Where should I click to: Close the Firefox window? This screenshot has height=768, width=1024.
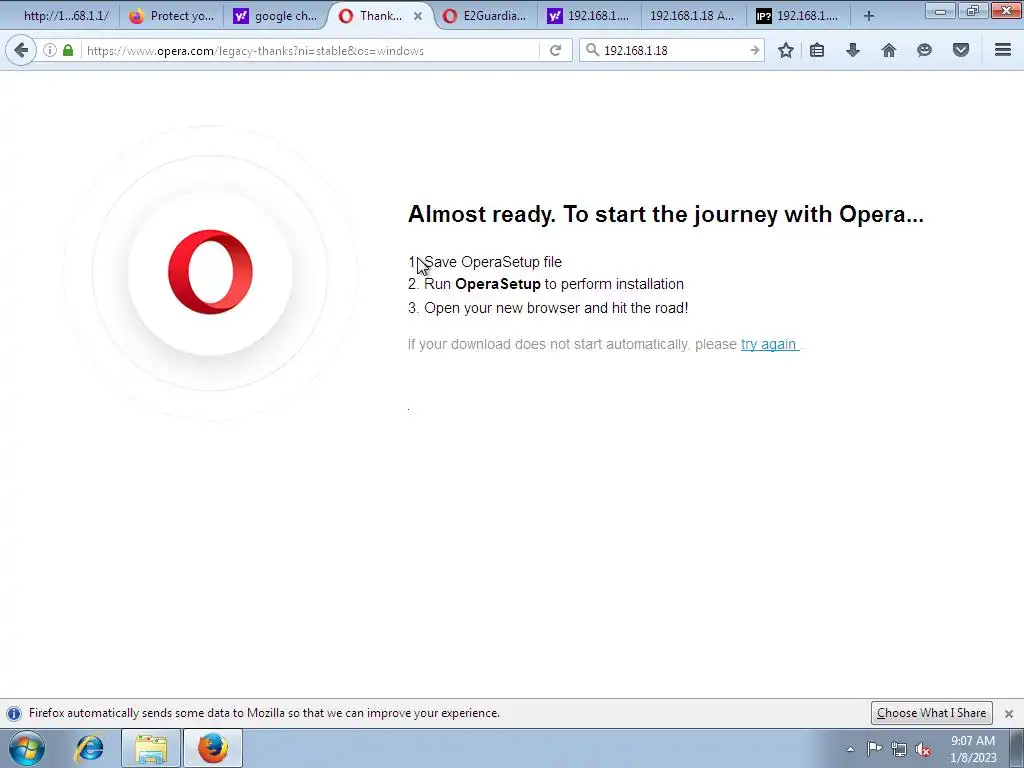pyautogui.click(x=1006, y=10)
